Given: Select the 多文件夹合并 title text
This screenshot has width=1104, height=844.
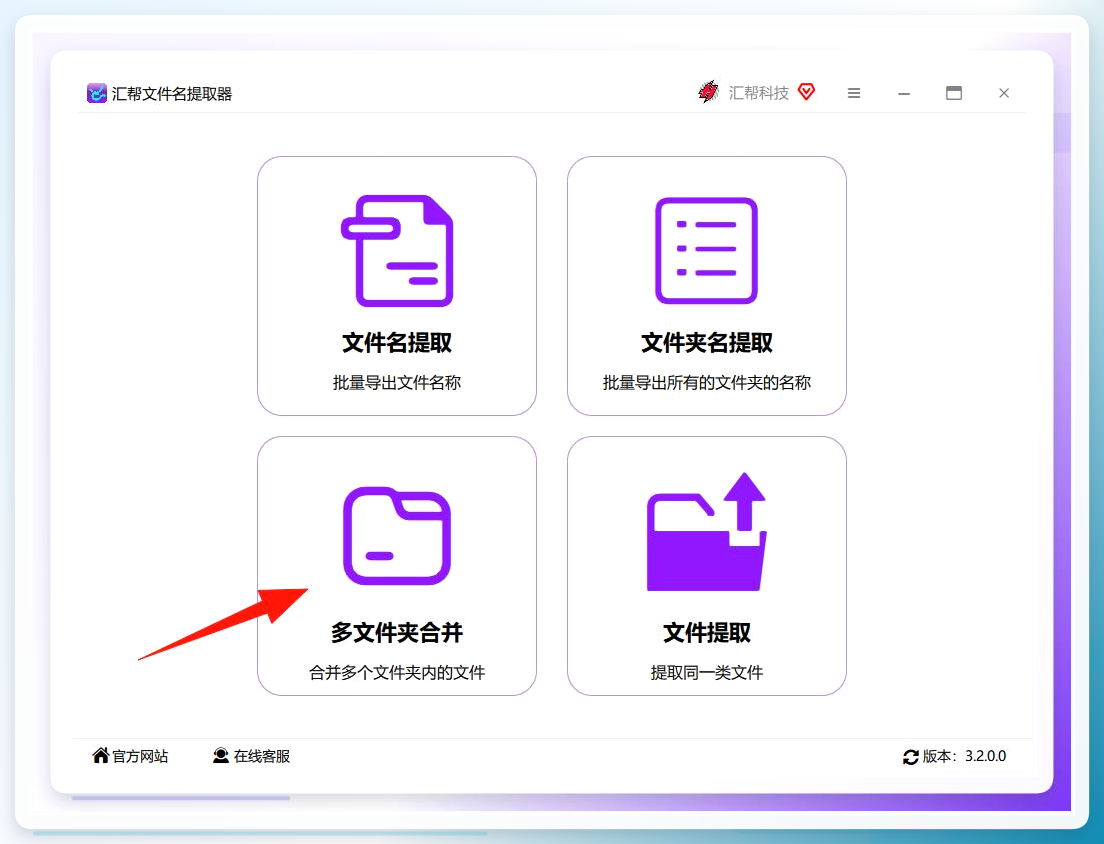Looking at the screenshot, I should coord(397,632).
